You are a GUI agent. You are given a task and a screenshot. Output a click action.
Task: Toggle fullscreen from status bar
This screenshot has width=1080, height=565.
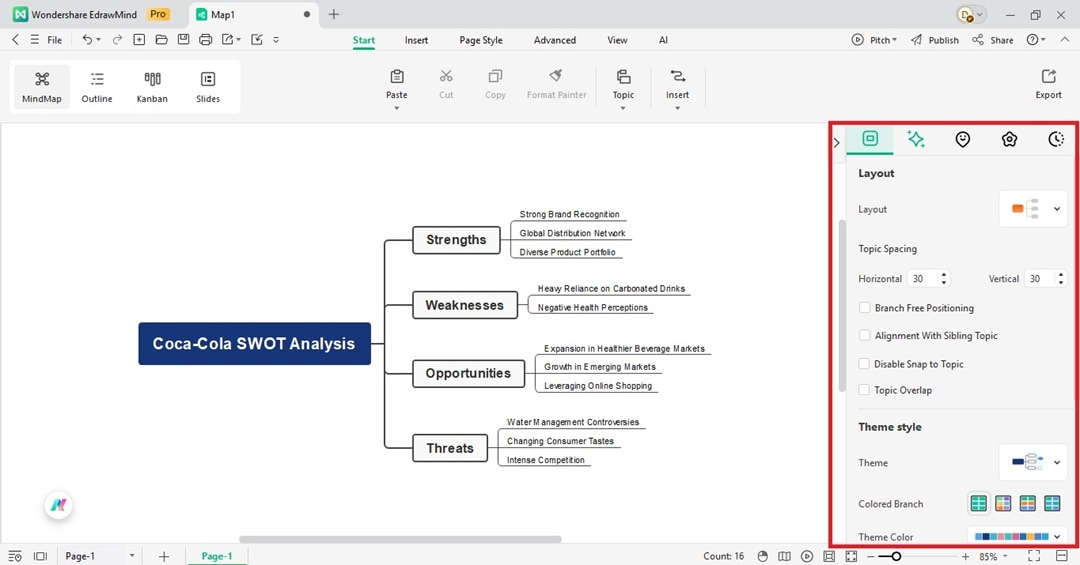click(x=1034, y=556)
